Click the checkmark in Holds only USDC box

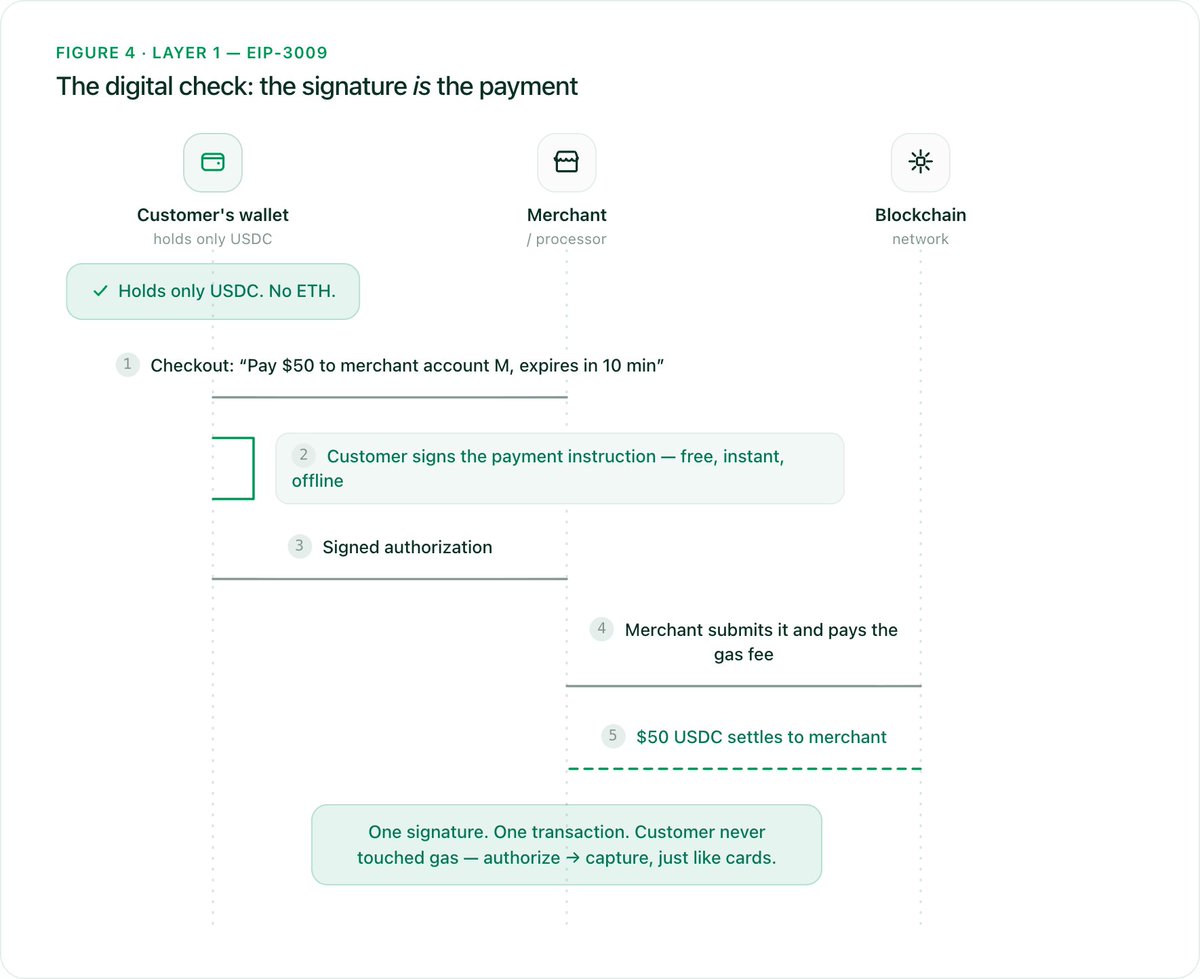click(100, 292)
